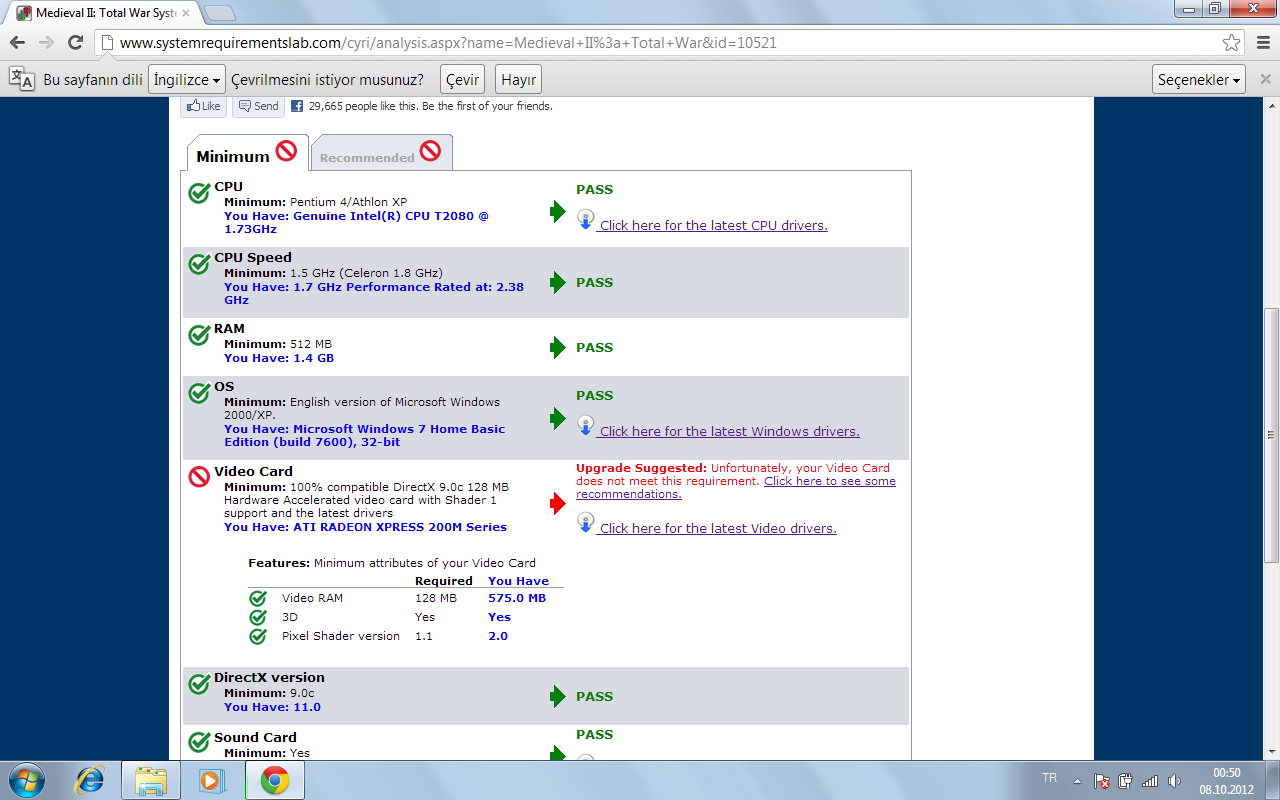
Task: Click the PASS text in the RAM row
Action: [x=594, y=348]
